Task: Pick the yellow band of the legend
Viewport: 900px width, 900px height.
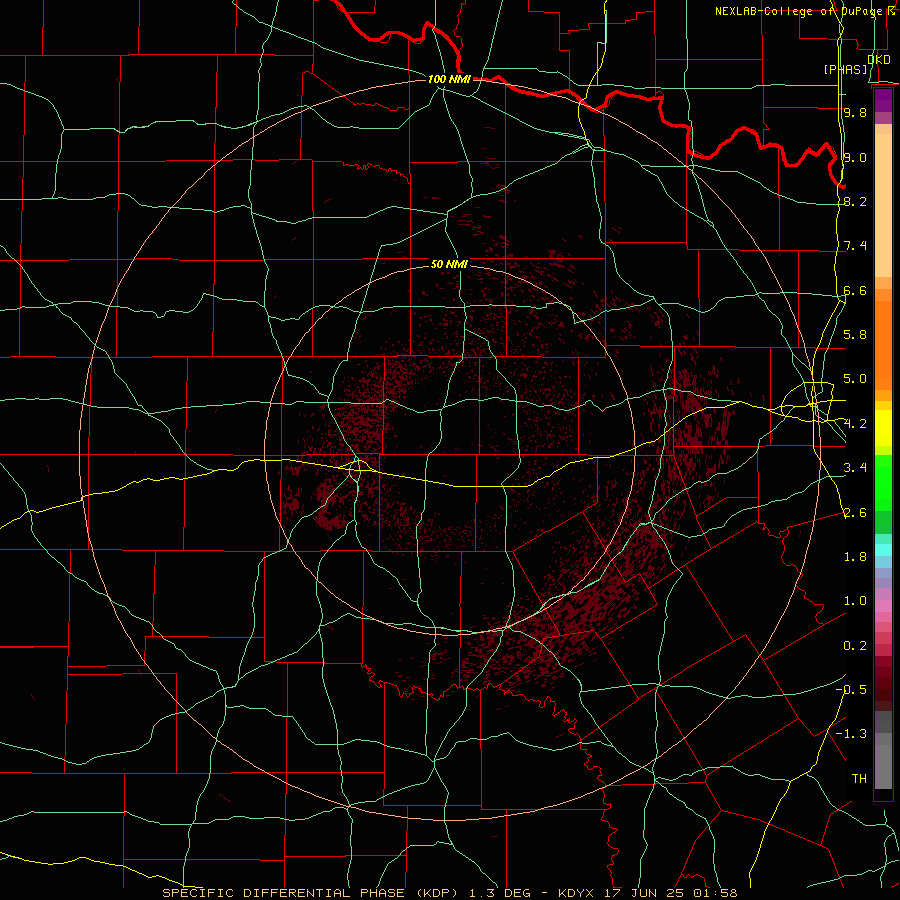Action: pyautogui.click(x=883, y=428)
